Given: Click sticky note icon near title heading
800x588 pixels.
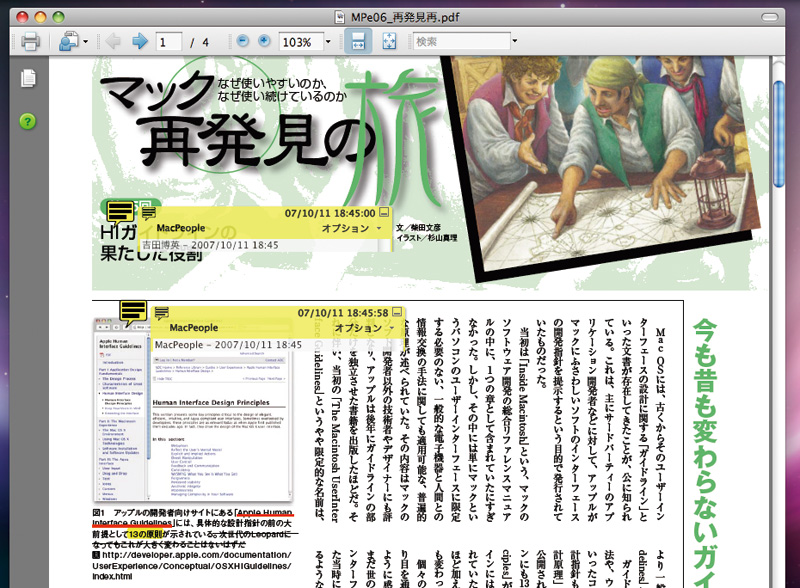Looking at the screenshot, I should coord(120,212).
